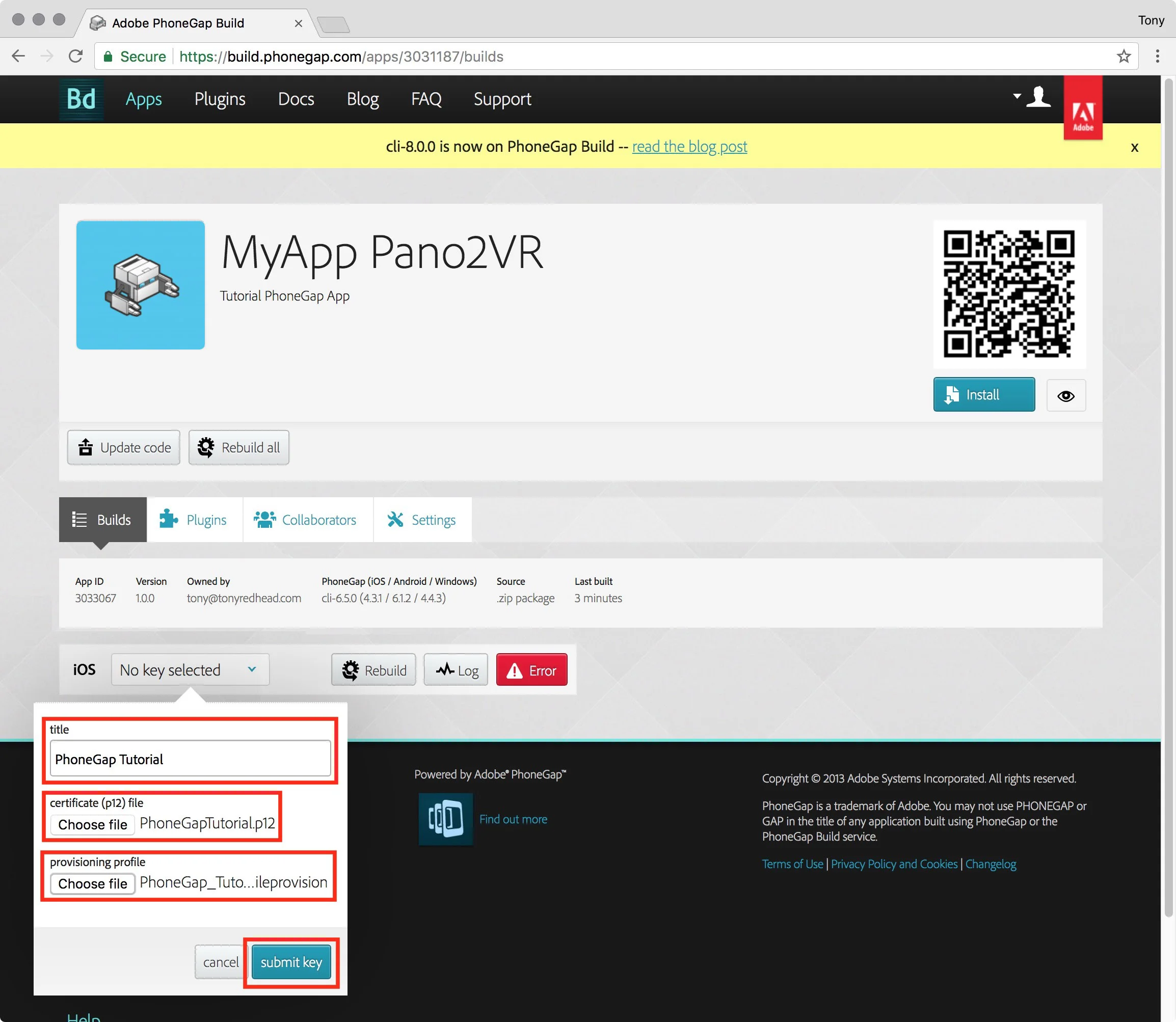
Task: Open Support in top navigation
Action: [502, 99]
